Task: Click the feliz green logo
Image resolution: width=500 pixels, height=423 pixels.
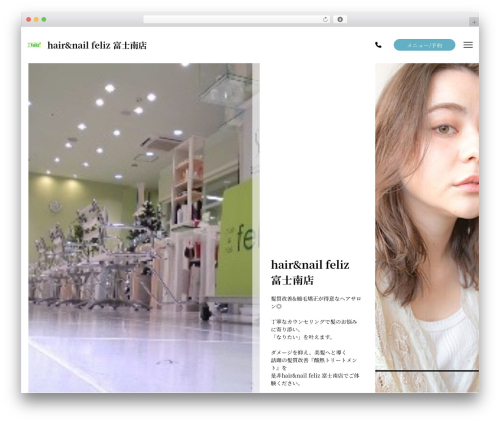Action: pyautogui.click(x=34, y=45)
